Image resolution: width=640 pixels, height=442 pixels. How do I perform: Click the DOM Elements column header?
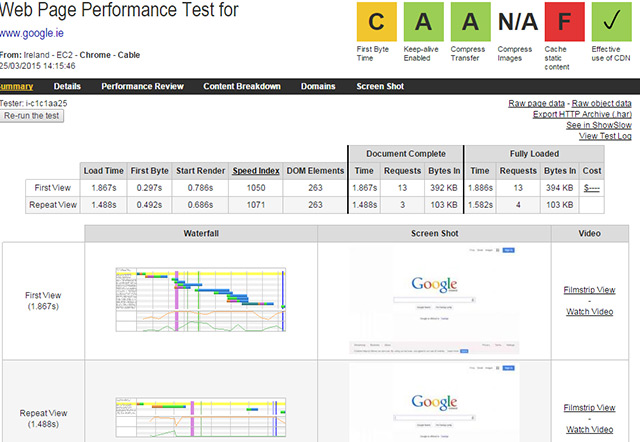pos(315,171)
